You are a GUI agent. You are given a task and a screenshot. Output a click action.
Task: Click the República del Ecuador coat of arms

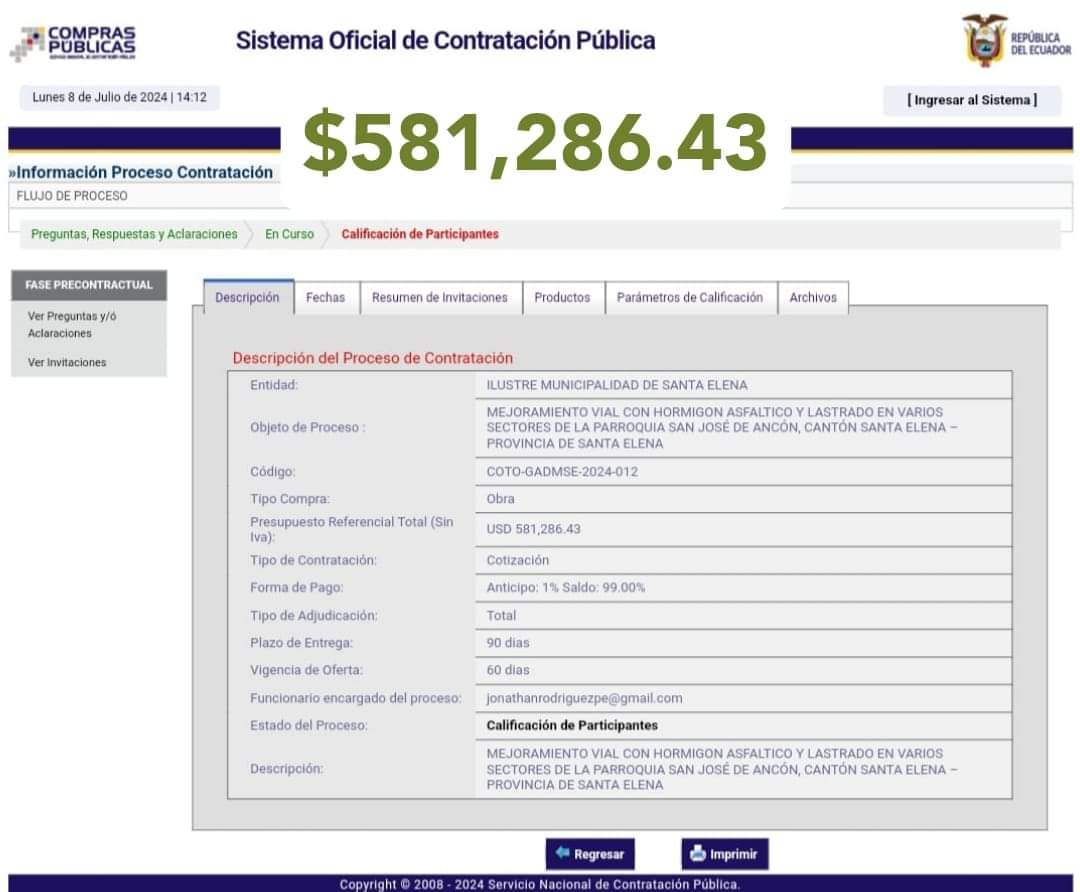coord(983,42)
